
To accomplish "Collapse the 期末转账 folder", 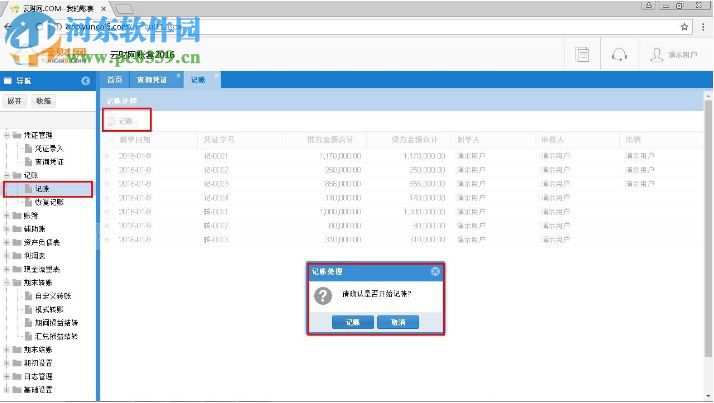I will (7, 282).
